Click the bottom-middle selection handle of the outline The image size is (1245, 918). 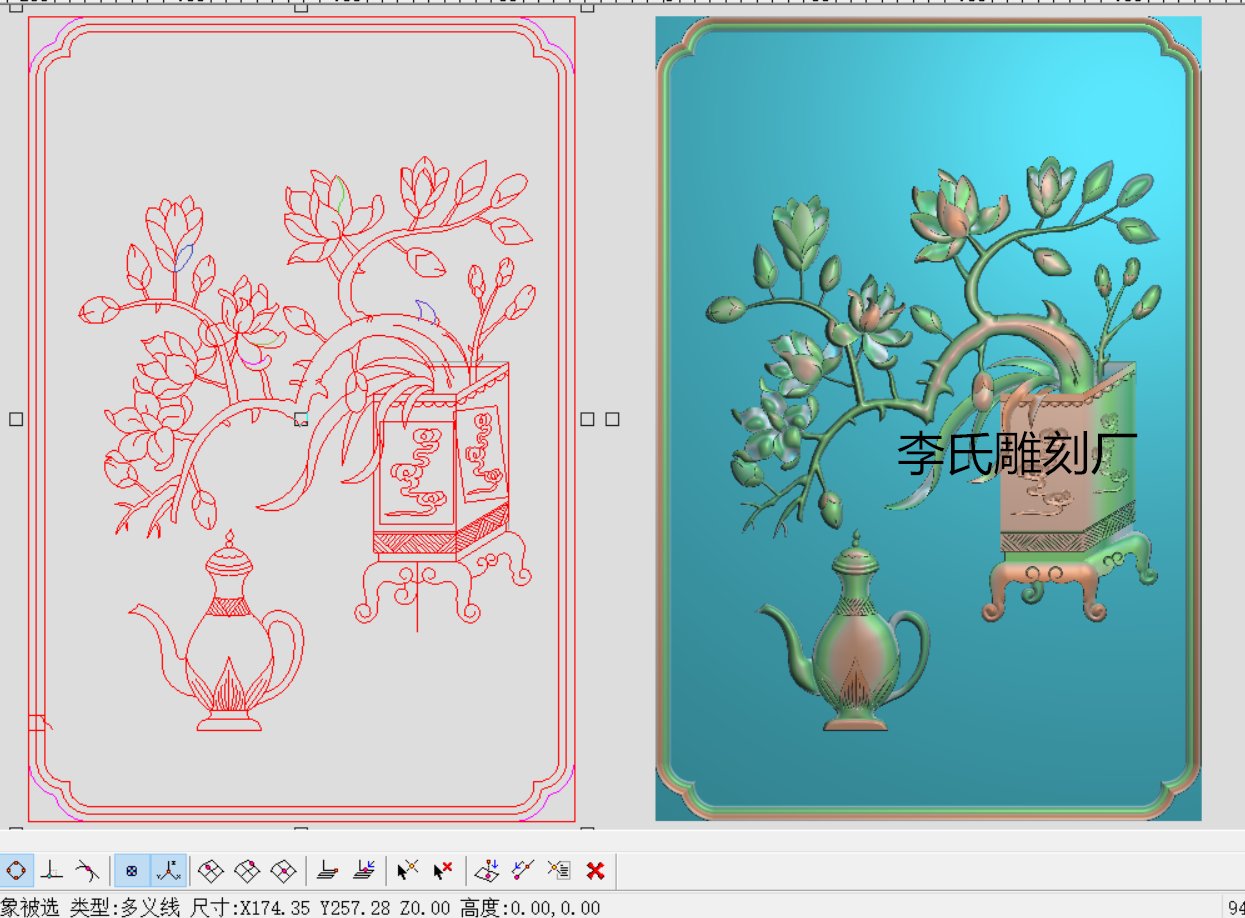coord(301,829)
